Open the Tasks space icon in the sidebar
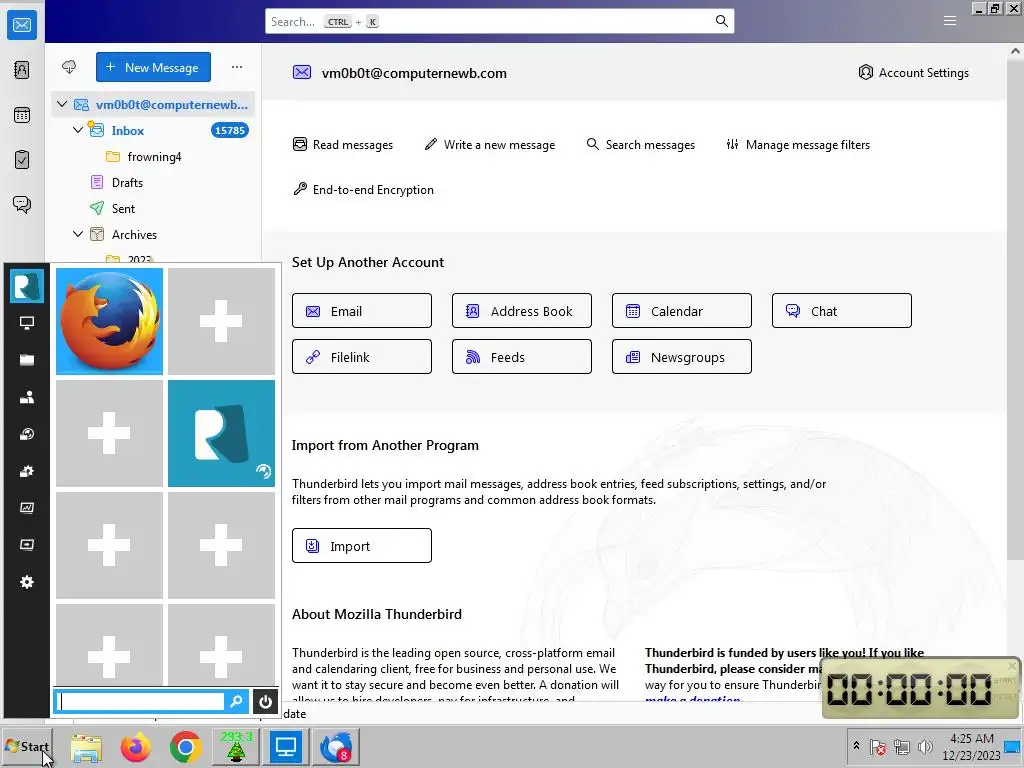 coord(22,159)
